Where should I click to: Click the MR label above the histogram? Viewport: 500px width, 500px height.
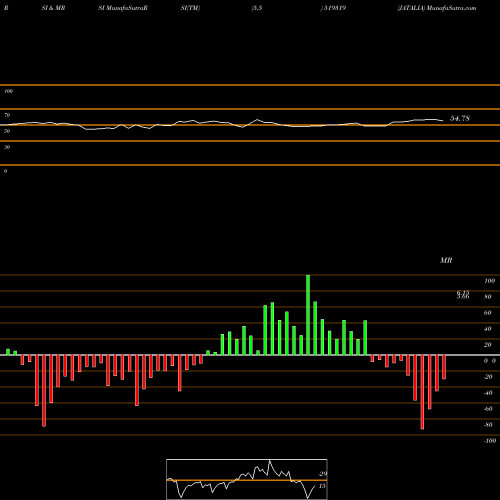(446, 260)
